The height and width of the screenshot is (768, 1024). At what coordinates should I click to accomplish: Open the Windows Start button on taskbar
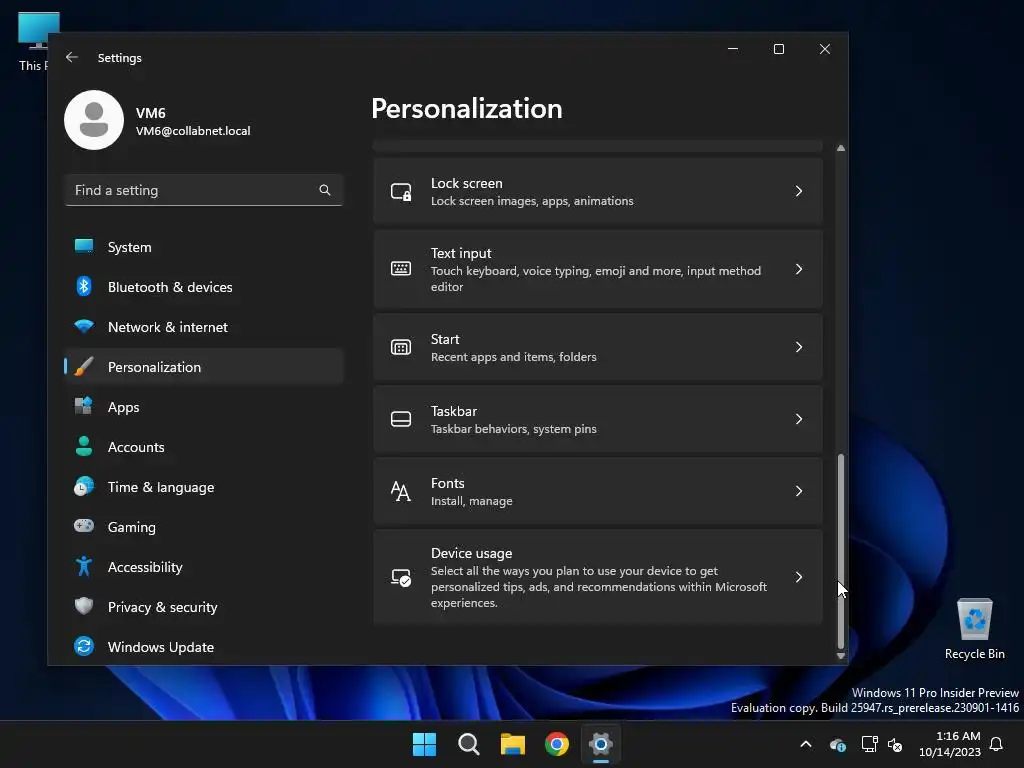[x=424, y=744]
